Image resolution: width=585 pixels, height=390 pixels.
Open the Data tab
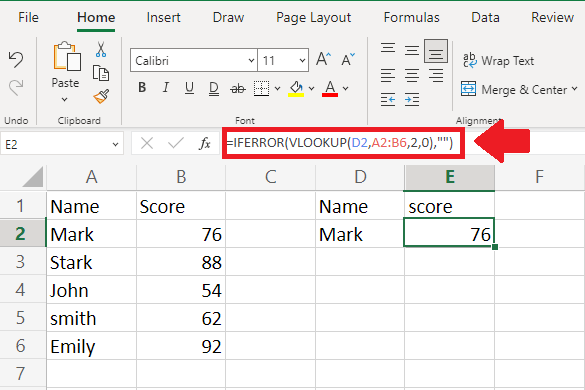pos(485,17)
